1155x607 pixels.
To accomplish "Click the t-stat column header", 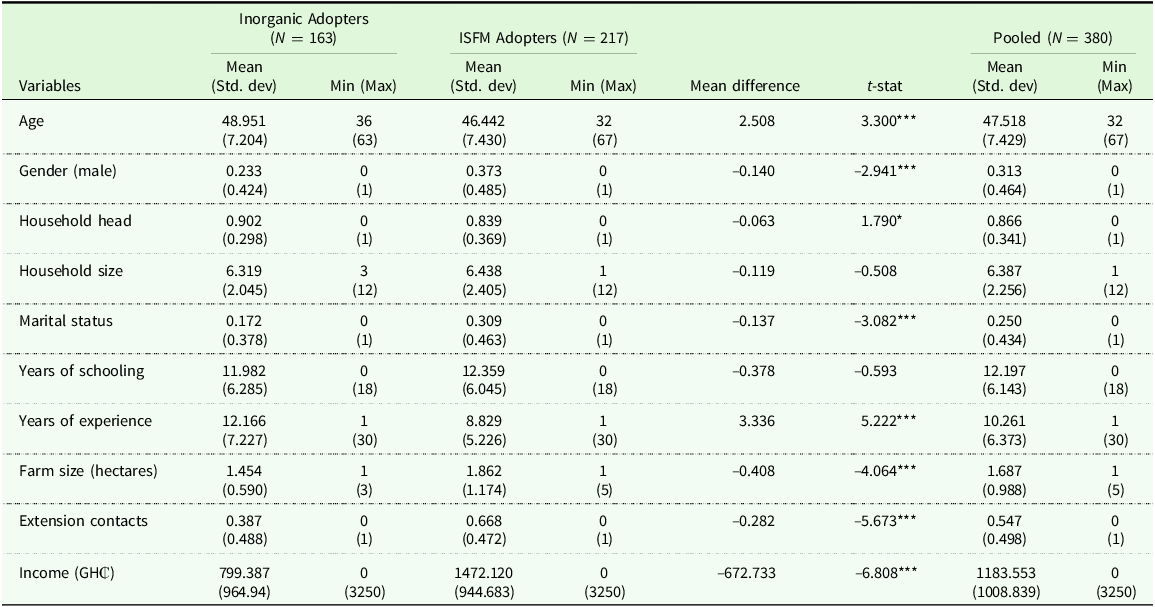I will point(886,86).
